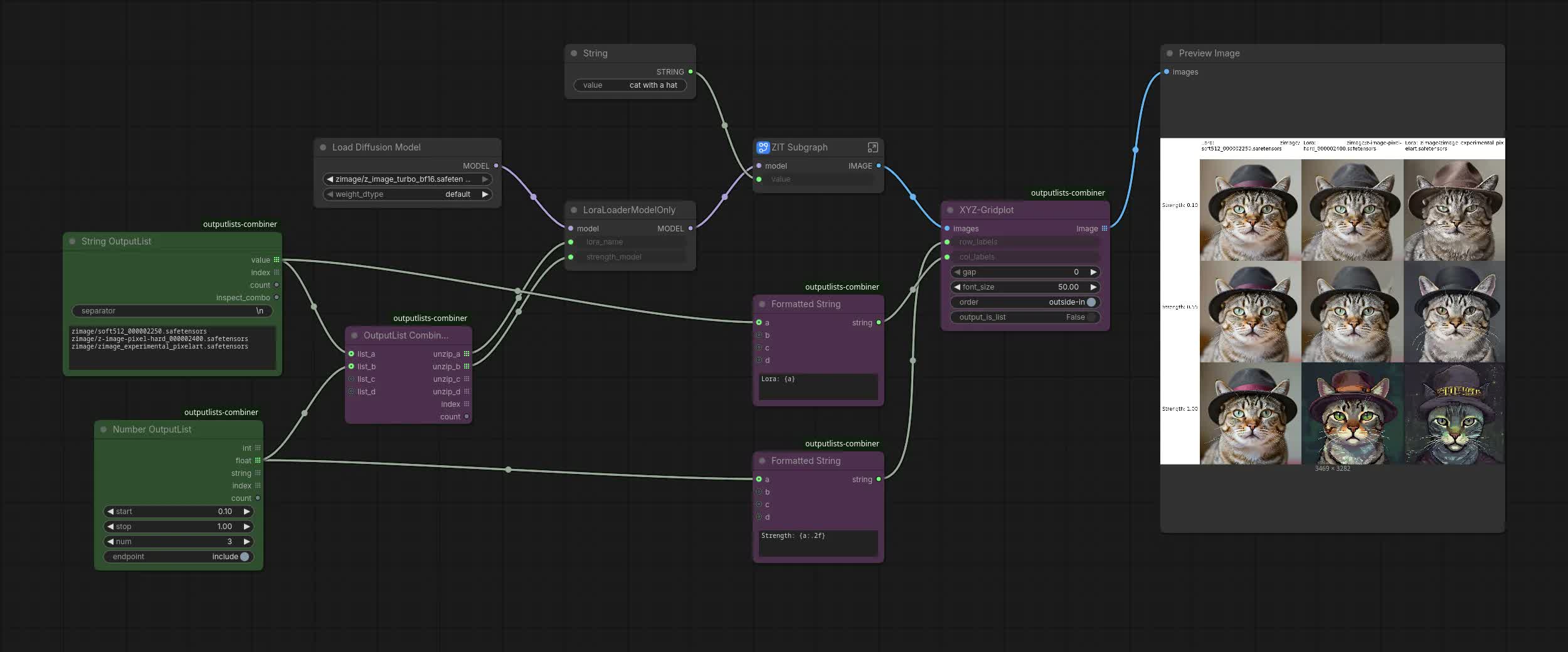Click the image output slot of XYZ-Gridplot
1568x652 pixels.
click(1104, 228)
